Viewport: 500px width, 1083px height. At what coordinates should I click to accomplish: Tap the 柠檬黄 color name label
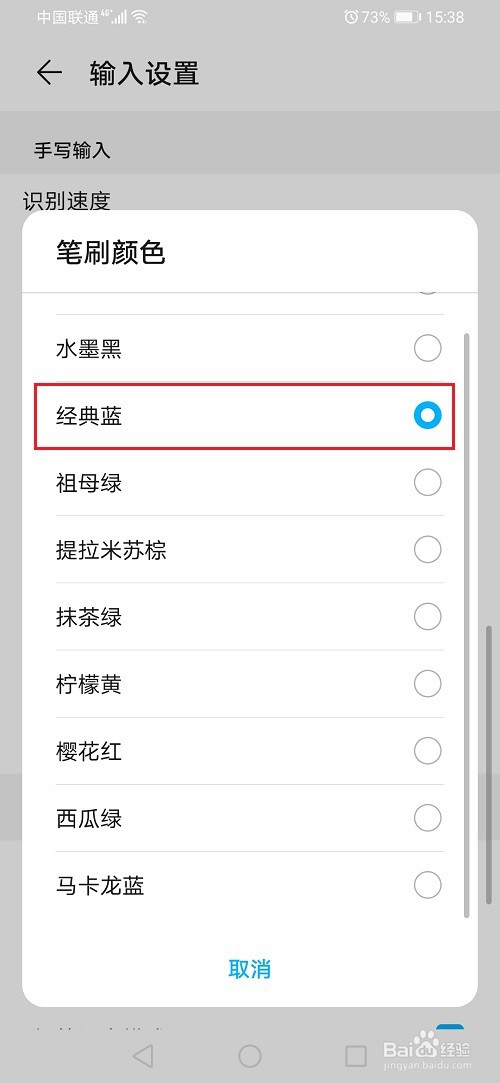tap(89, 684)
